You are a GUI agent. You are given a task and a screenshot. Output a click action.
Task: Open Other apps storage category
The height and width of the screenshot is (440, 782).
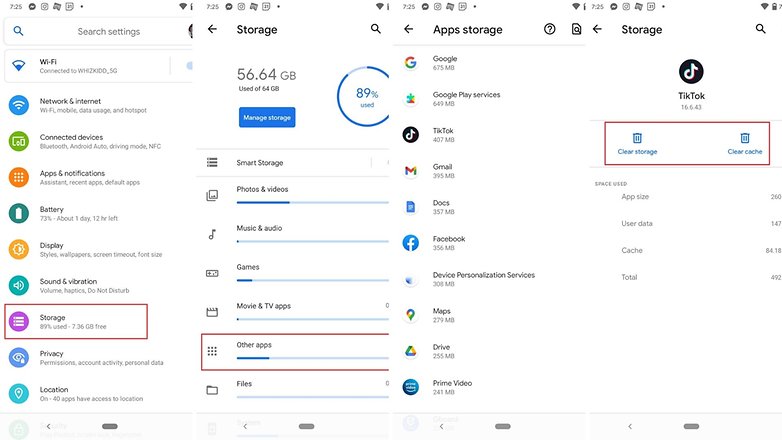tap(295, 351)
